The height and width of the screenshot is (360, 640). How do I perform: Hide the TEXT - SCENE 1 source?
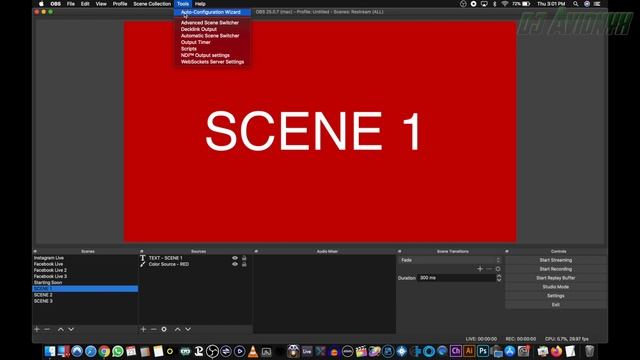[x=235, y=258]
